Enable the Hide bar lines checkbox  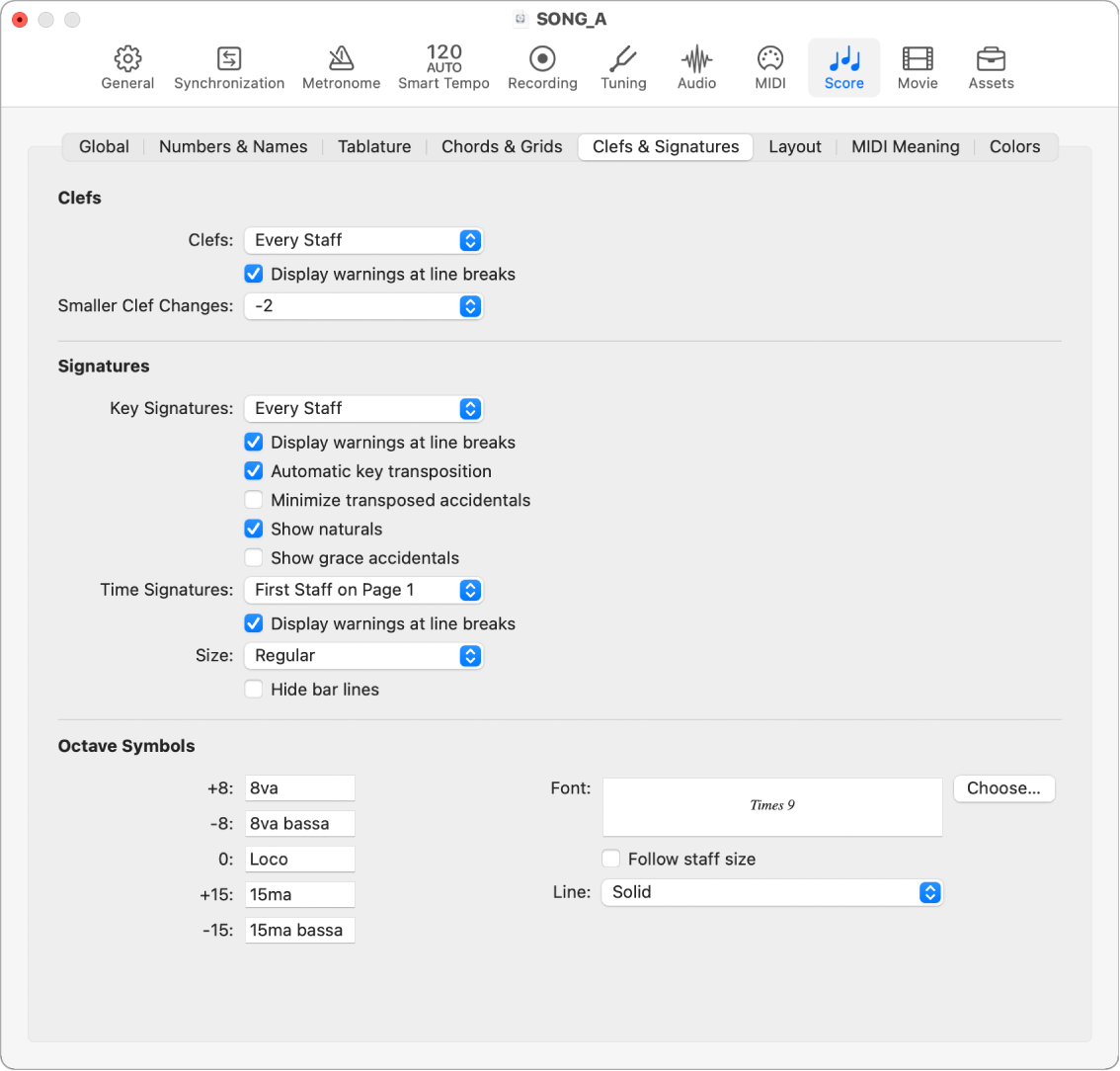click(x=254, y=690)
